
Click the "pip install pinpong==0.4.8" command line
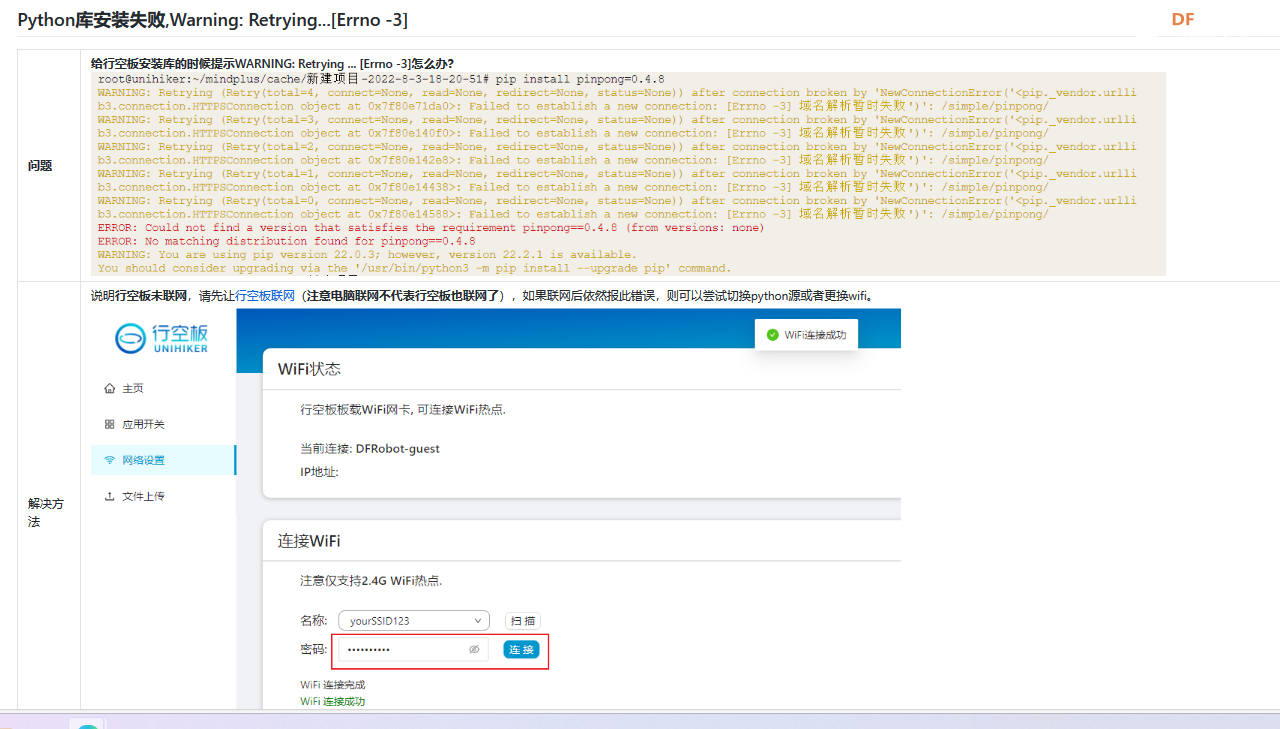click(x=580, y=79)
